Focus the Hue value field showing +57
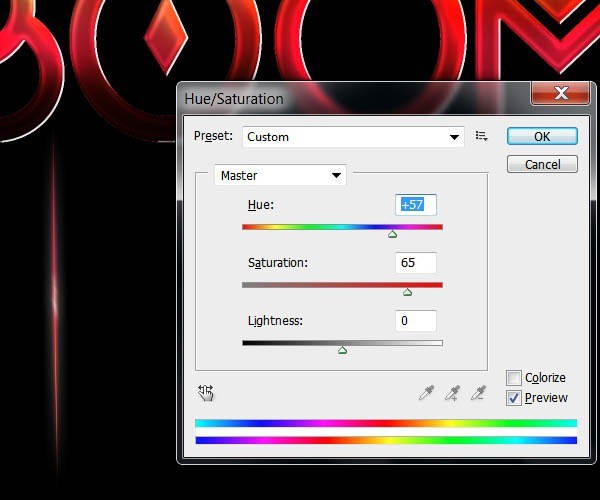 click(x=416, y=205)
